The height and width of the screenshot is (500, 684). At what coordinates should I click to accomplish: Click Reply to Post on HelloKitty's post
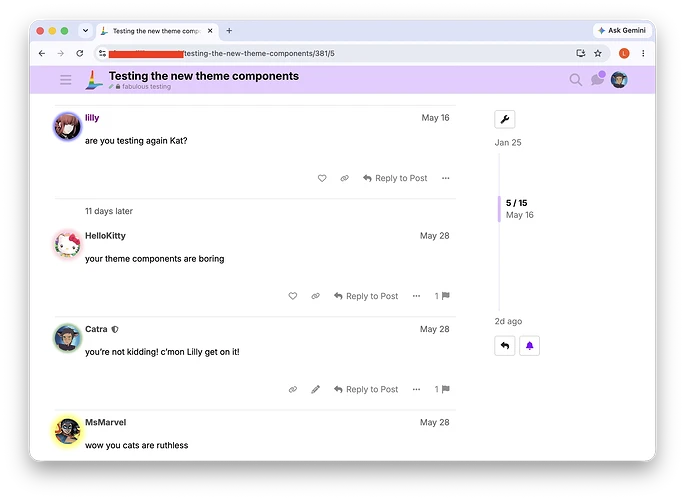366,296
